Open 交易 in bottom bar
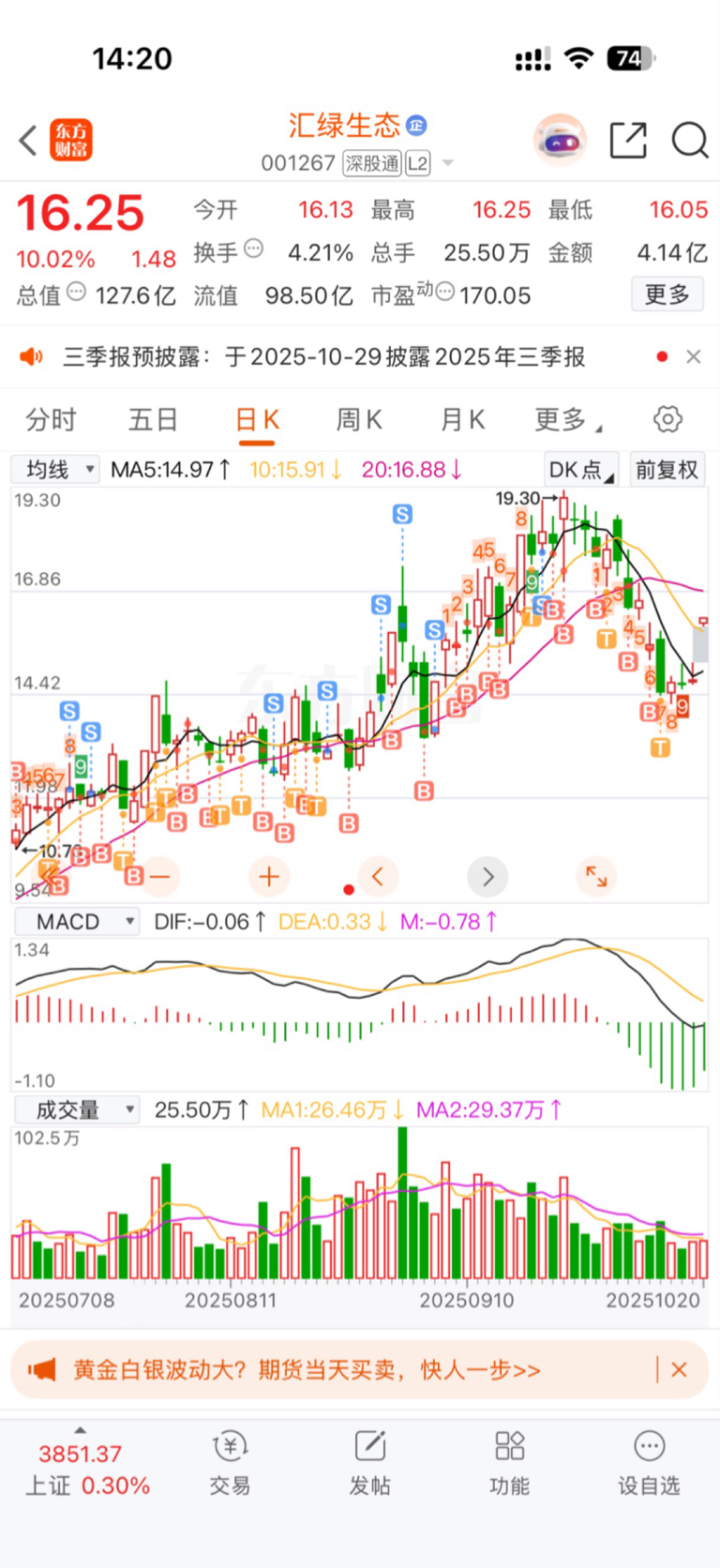 pyautogui.click(x=230, y=1463)
